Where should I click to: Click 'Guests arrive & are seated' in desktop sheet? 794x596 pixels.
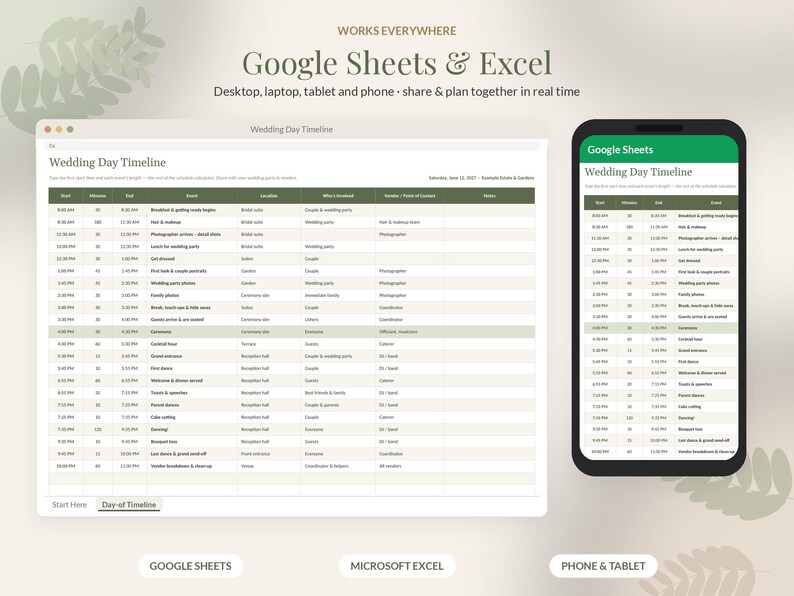click(177, 320)
